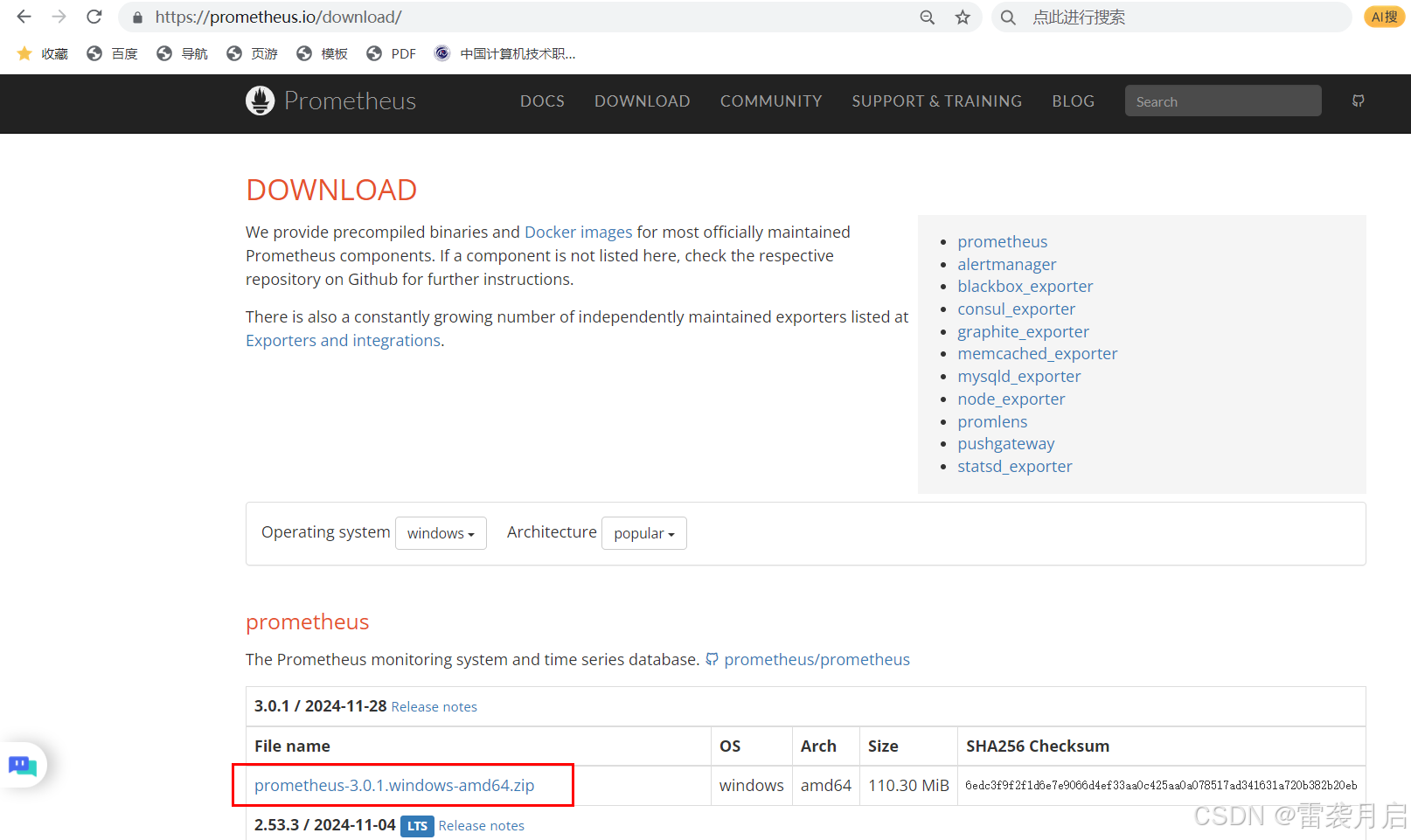Click the 2.53.3 / 2024-11-04 version text
Screen dimensions: 1411x840
point(324,824)
